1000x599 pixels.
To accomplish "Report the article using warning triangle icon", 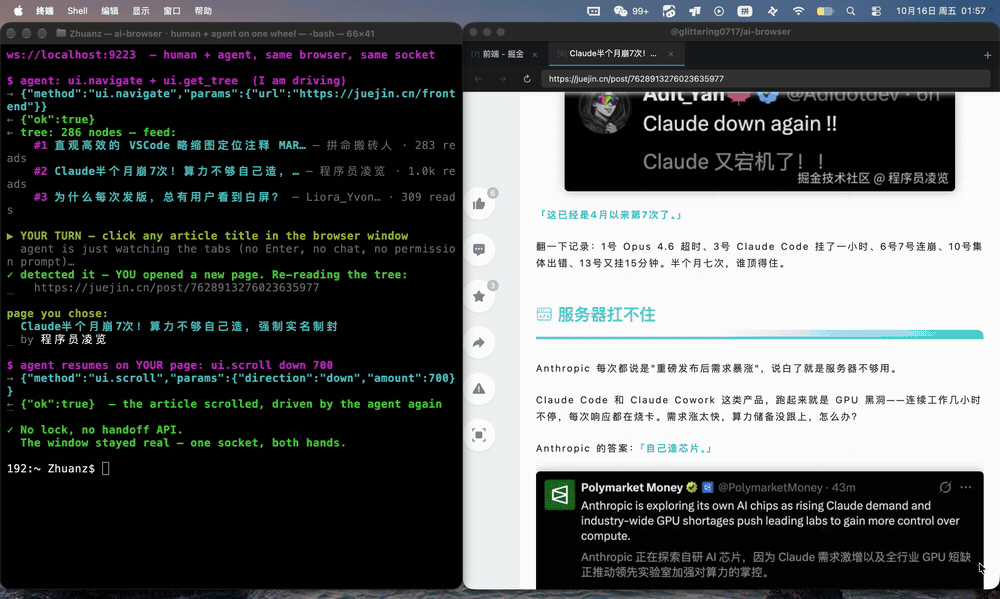I will coord(479,388).
